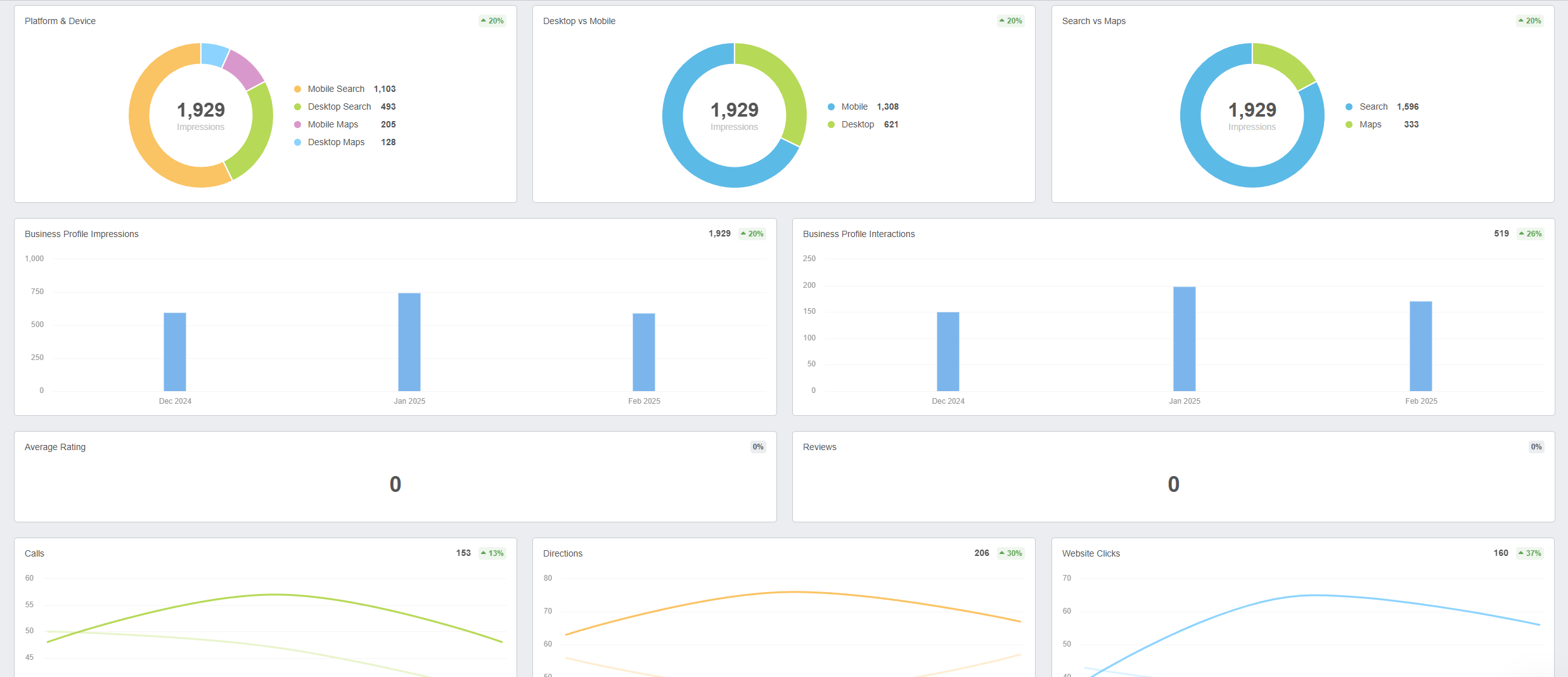Click the Feb 2025 label under the Interactions chart
This screenshot has height=677, width=1568.
click(x=1421, y=401)
